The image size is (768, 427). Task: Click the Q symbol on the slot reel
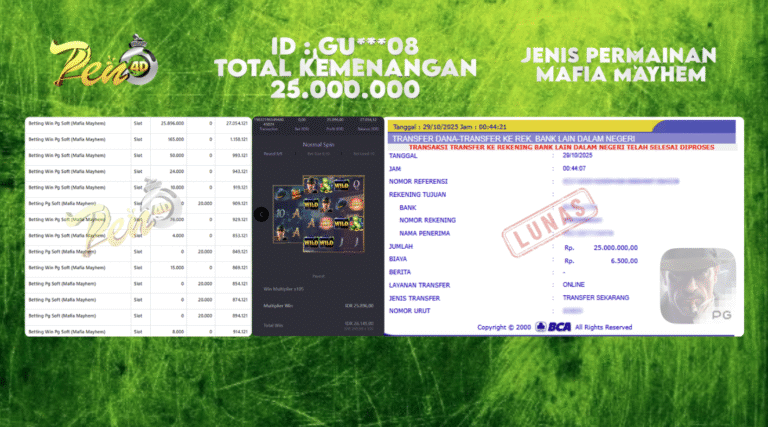click(x=356, y=185)
